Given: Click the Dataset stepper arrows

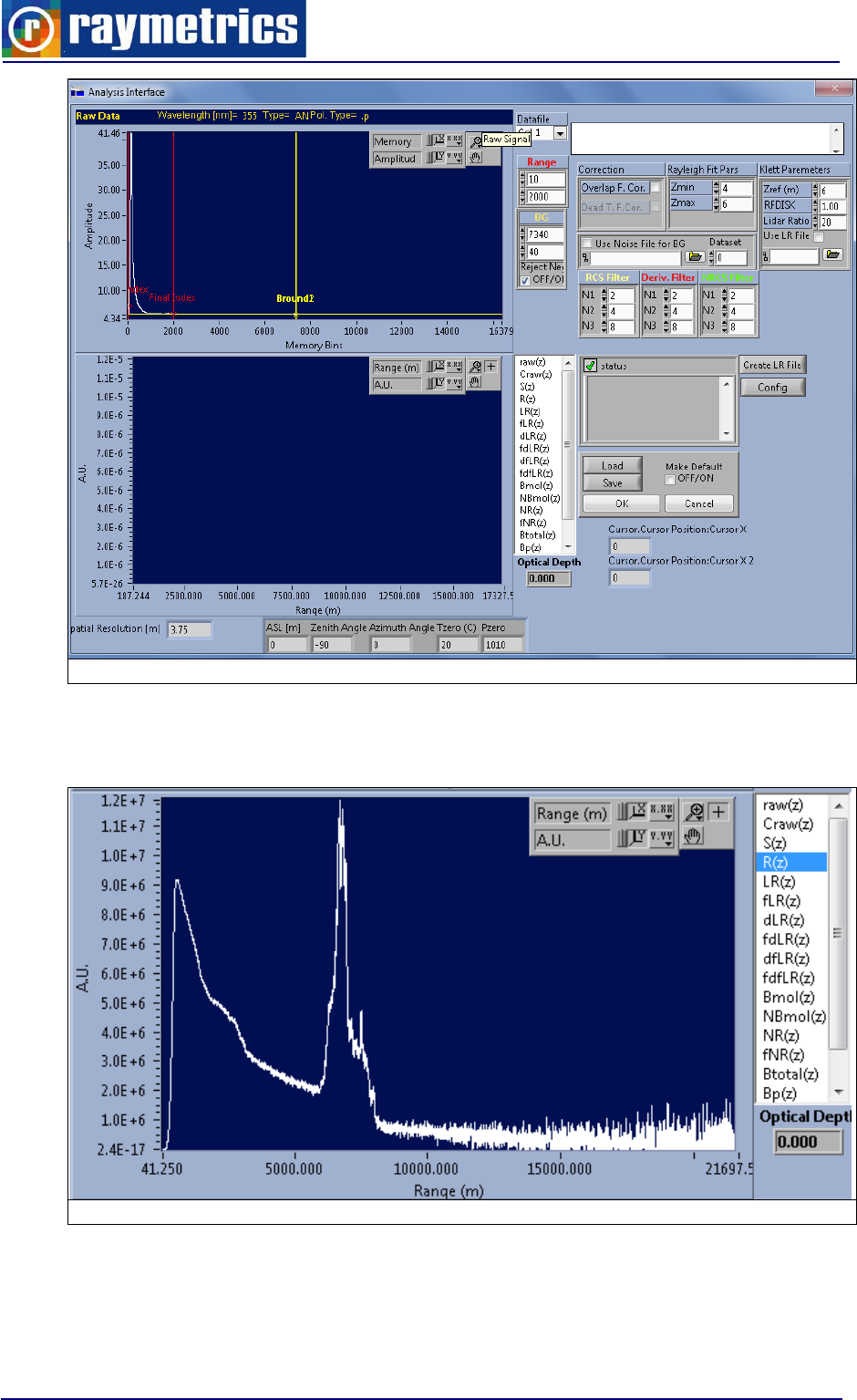Looking at the screenshot, I should tap(711, 257).
